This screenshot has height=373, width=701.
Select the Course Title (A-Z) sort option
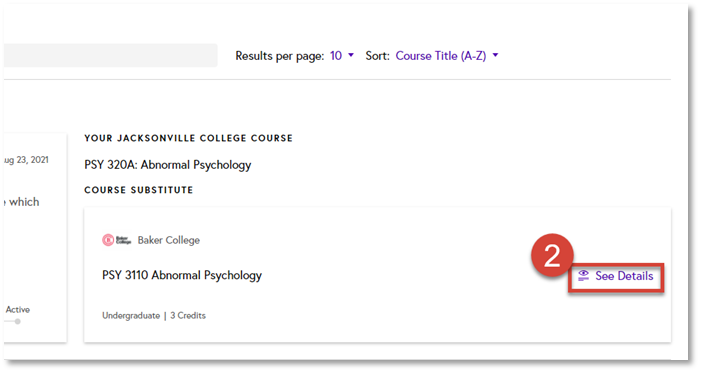coord(441,55)
